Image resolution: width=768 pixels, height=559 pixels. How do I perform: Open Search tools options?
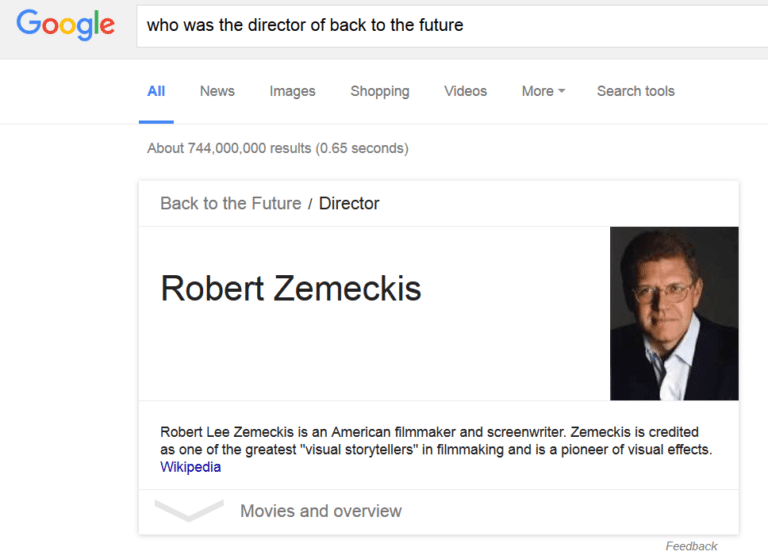(635, 91)
